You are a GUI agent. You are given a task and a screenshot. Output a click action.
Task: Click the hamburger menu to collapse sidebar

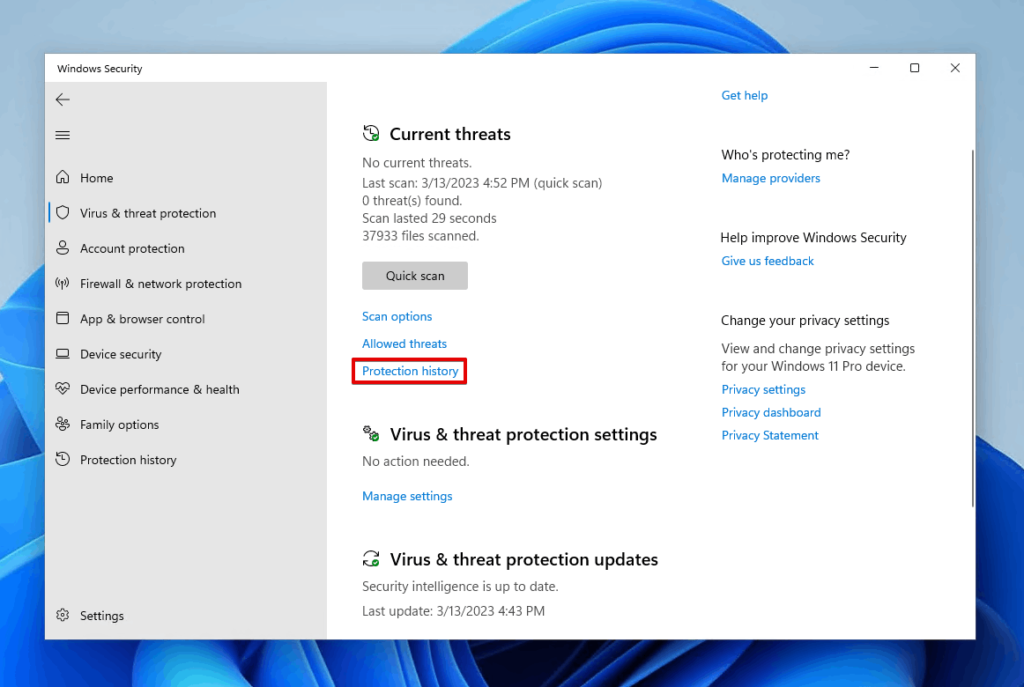click(62, 135)
